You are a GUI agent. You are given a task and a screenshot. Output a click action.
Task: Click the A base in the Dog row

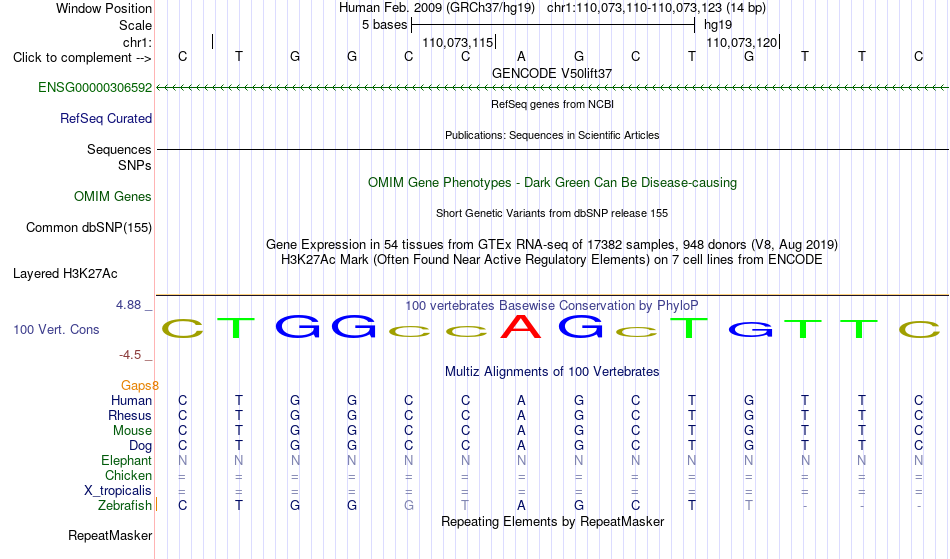pyautogui.click(x=521, y=446)
